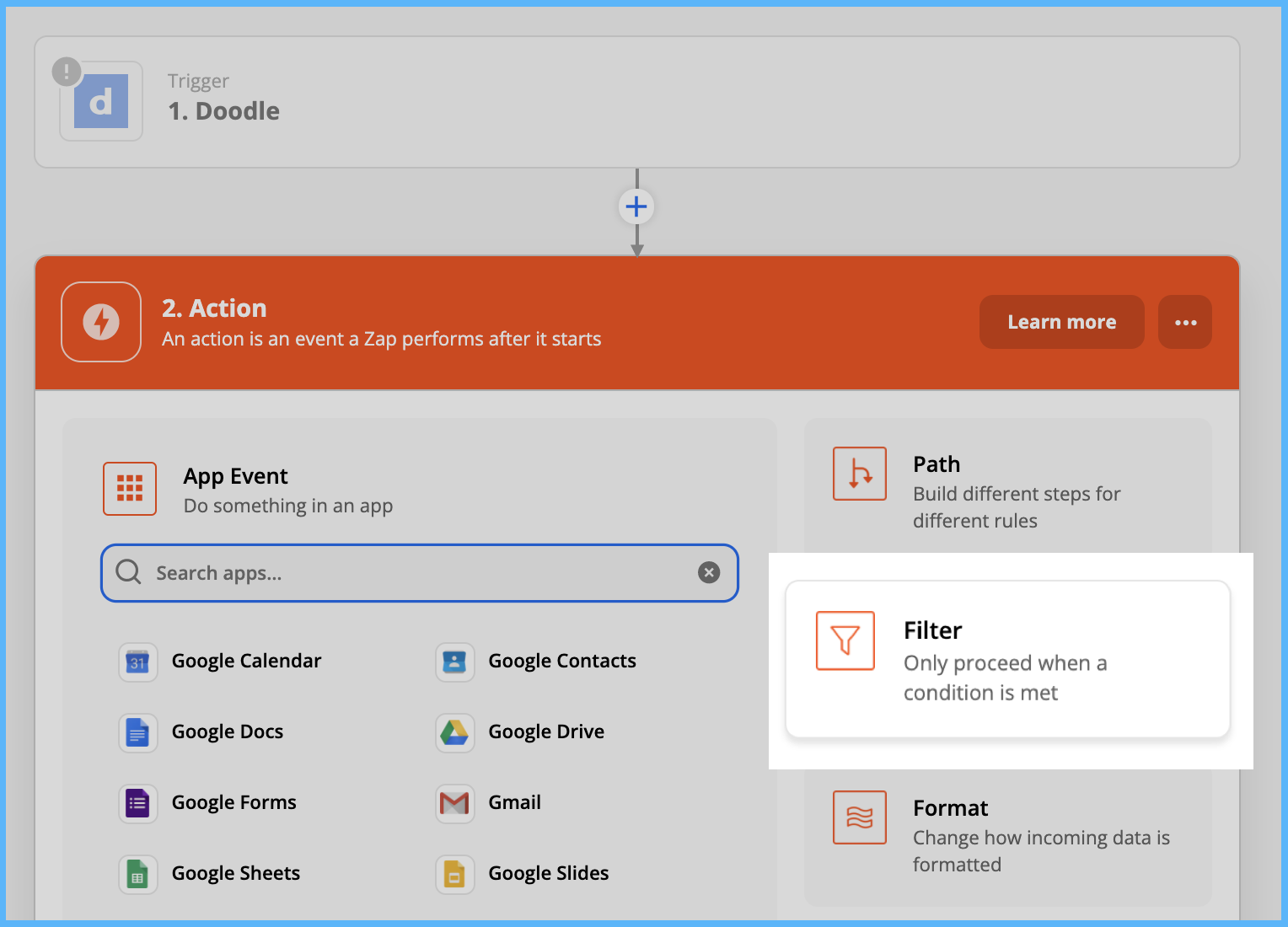Select the Google Contacts icon
Screen dimensions: 1288x927
[x=455, y=662]
